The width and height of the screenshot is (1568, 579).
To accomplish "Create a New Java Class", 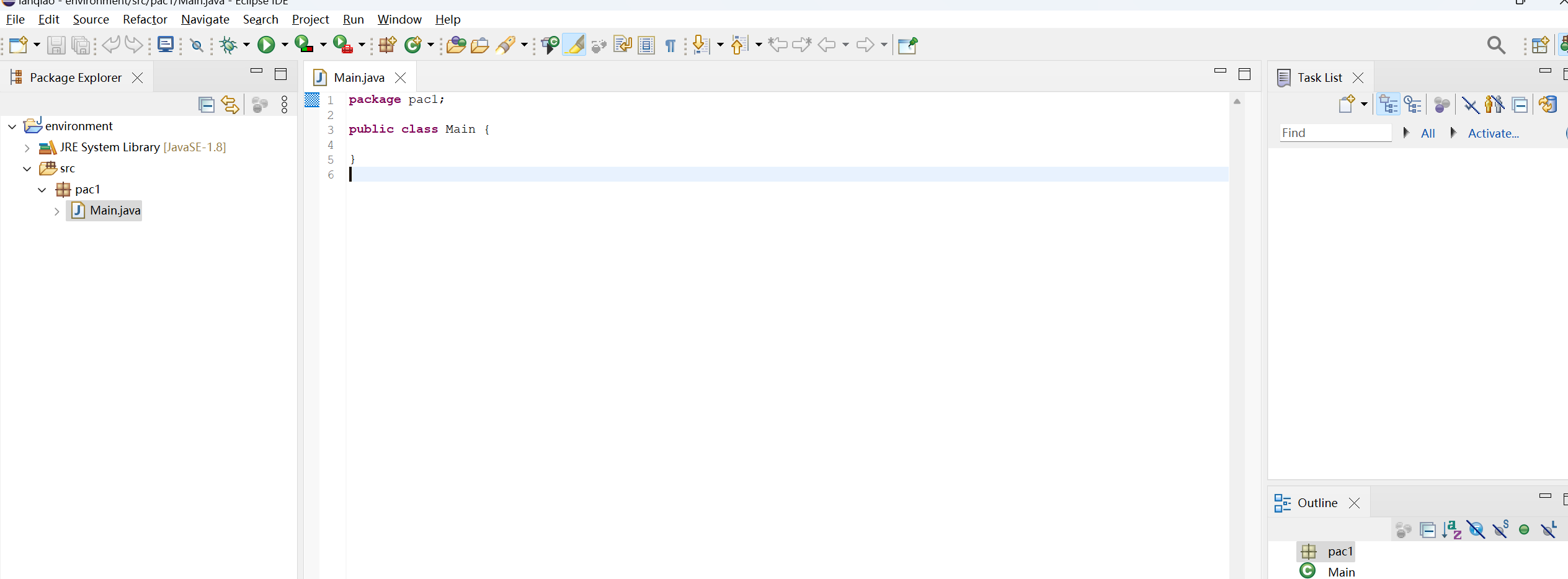I will (413, 45).
